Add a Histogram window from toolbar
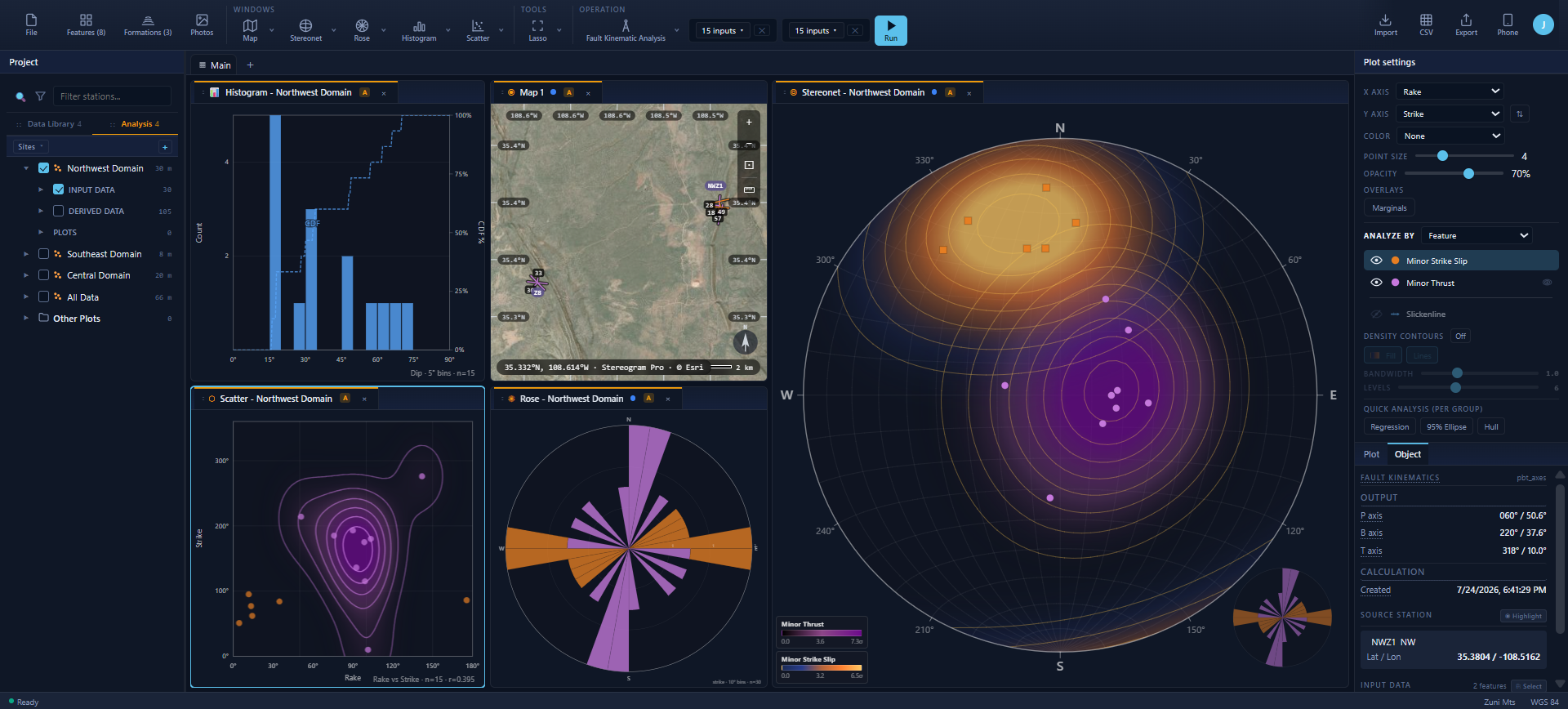 click(419, 30)
